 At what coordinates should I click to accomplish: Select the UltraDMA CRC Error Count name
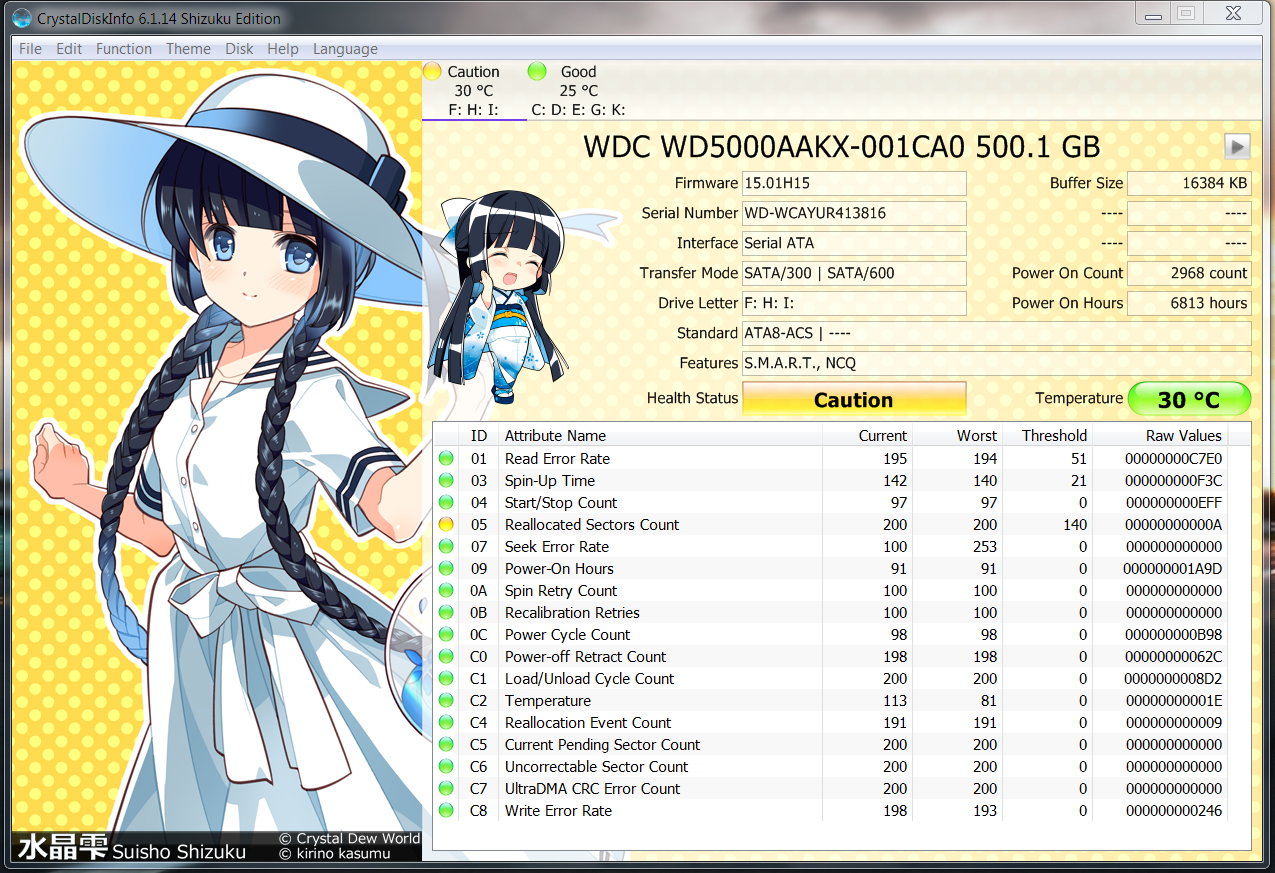[x=592, y=789]
